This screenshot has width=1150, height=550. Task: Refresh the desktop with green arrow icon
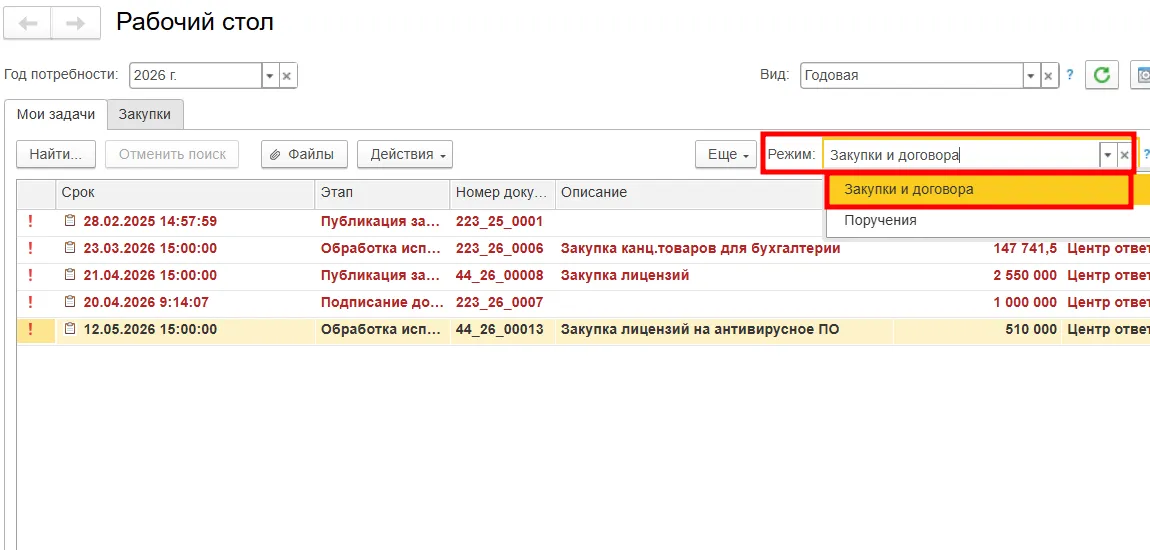pyautogui.click(x=1101, y=75)
